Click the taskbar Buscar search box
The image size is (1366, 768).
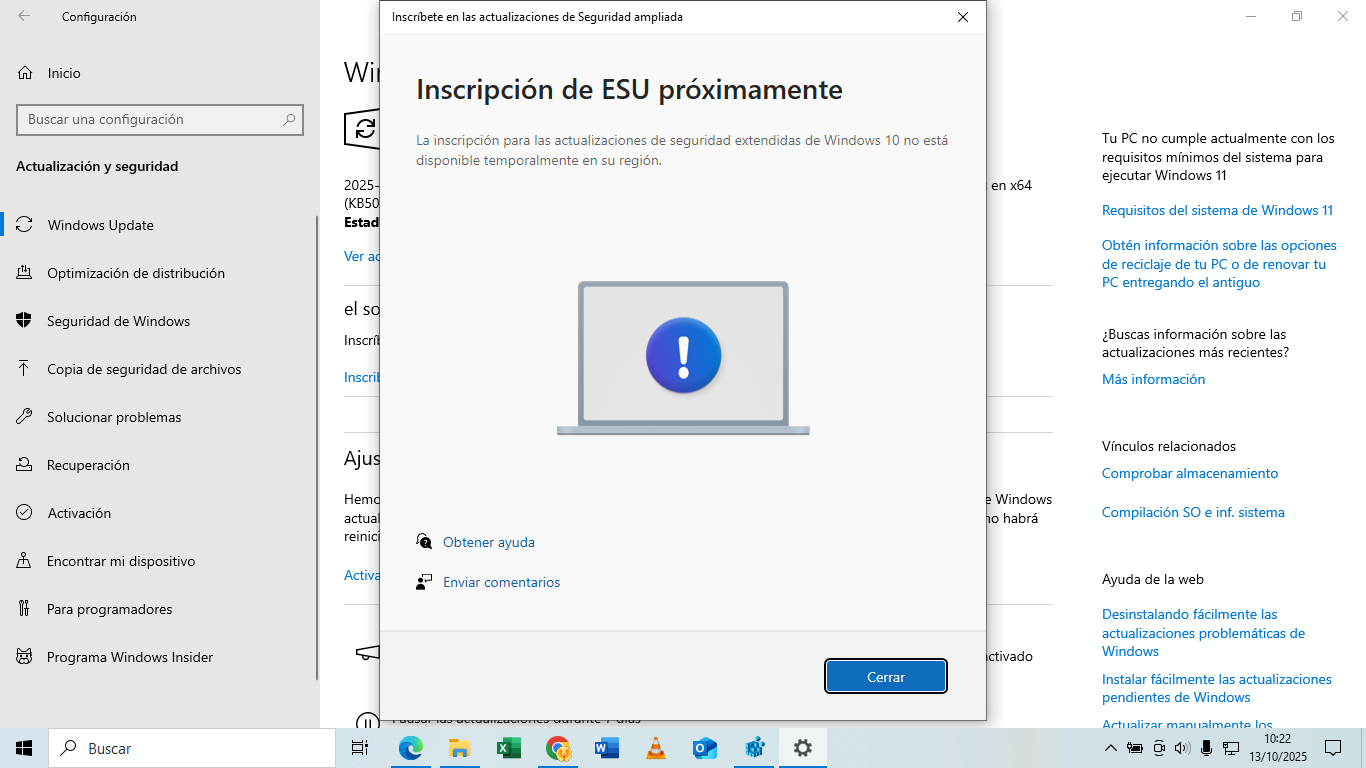[192, 748]
